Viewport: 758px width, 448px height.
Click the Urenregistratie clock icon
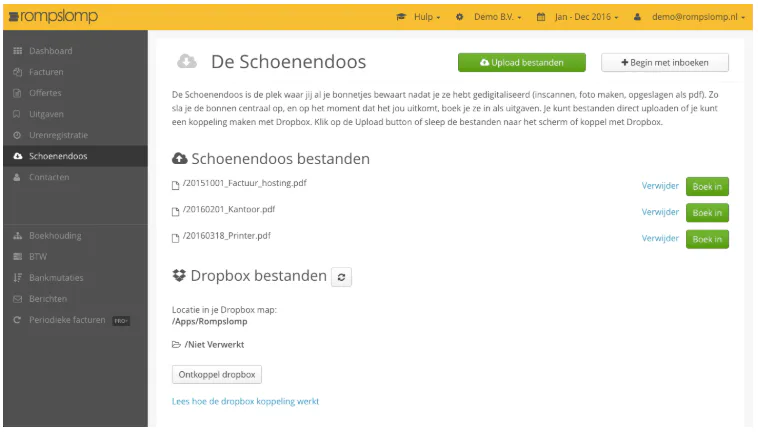(17, 135)
